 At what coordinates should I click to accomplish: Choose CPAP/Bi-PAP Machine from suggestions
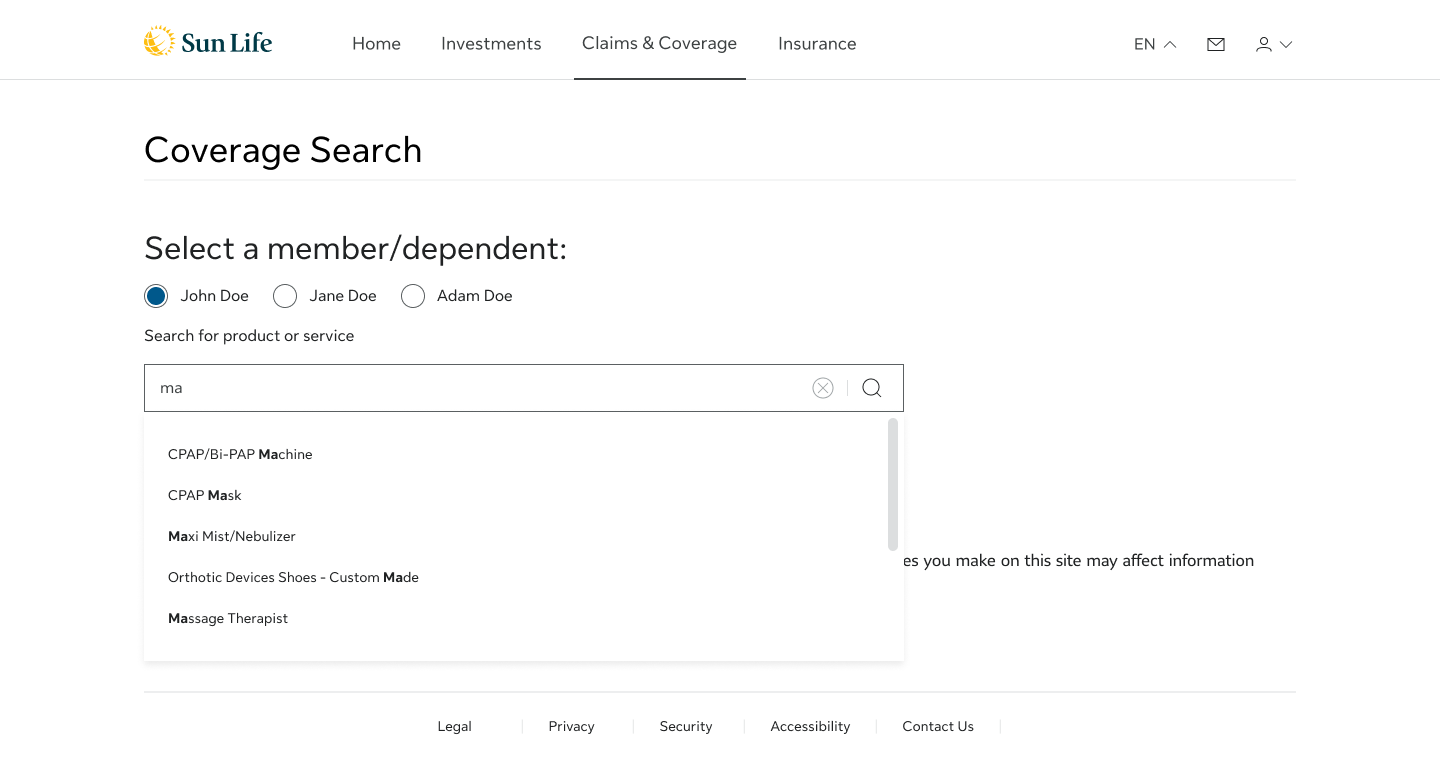click(240, 454)
